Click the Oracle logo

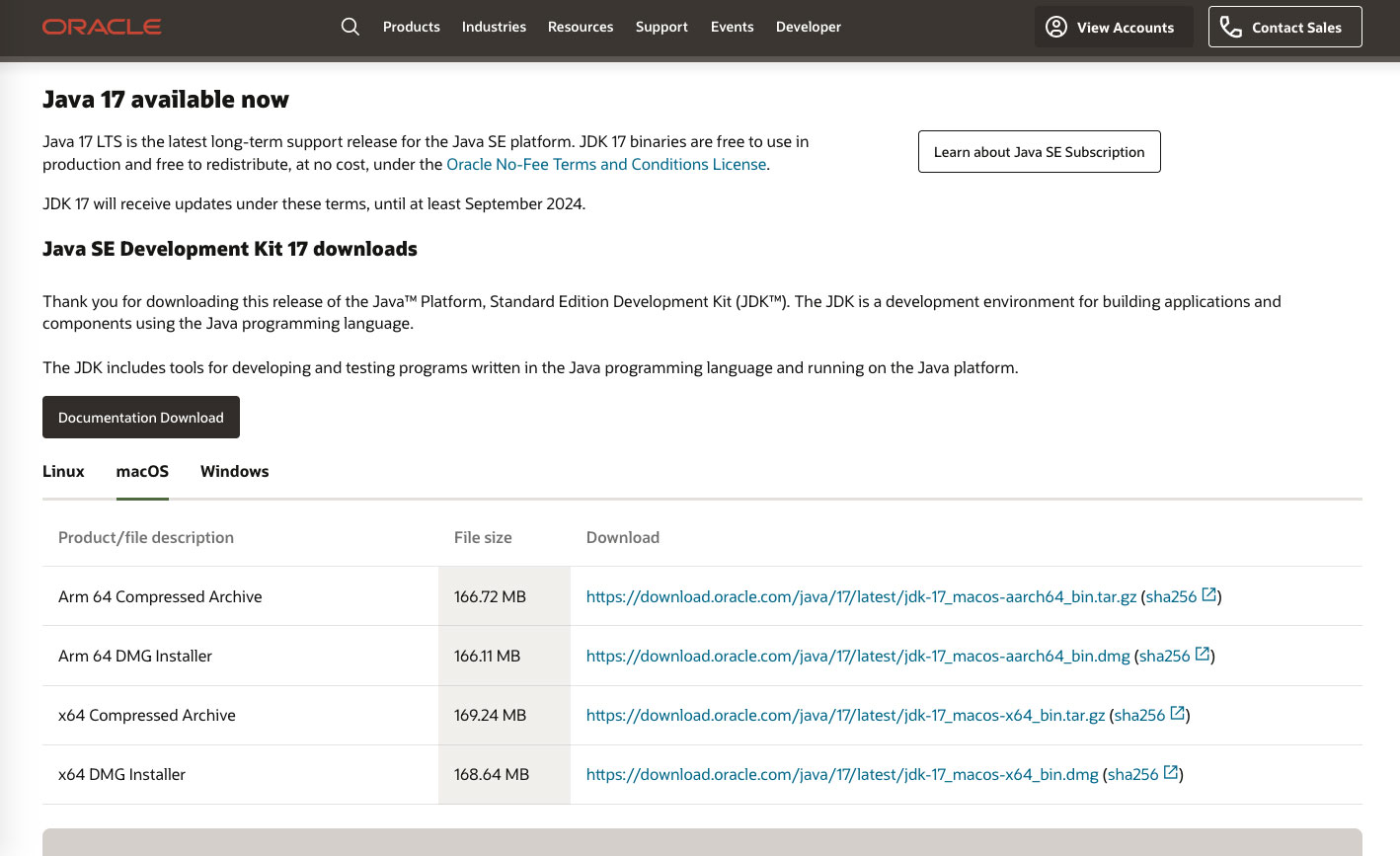click(102, 27)
